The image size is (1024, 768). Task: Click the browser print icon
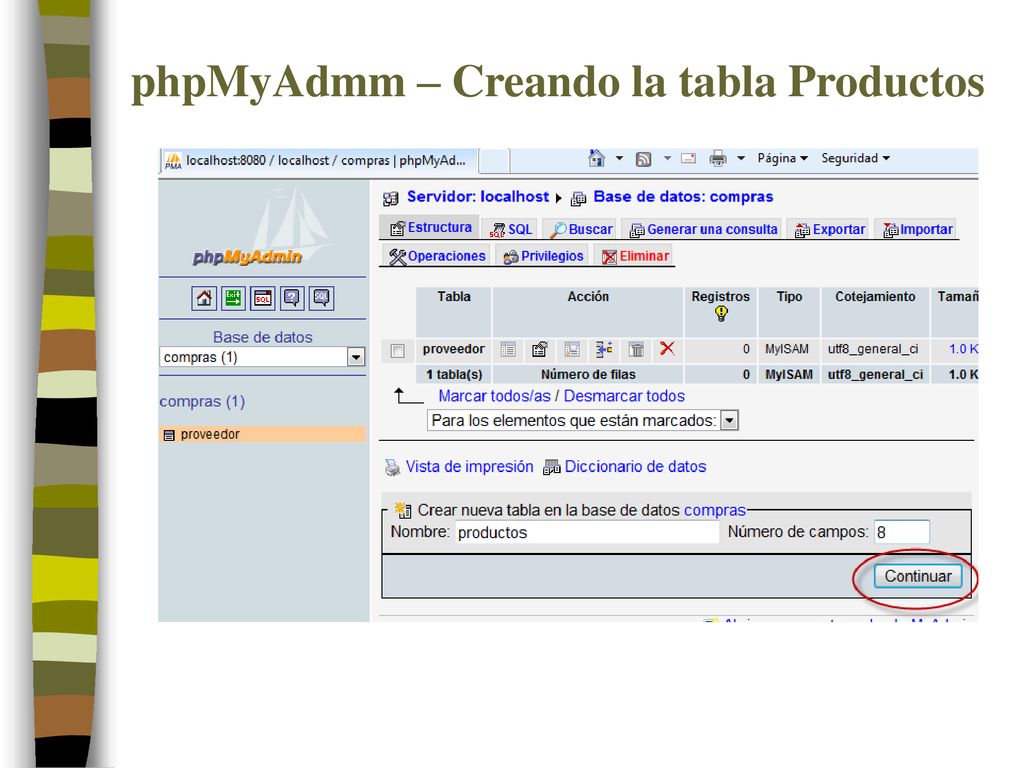[x=718, y=158]
